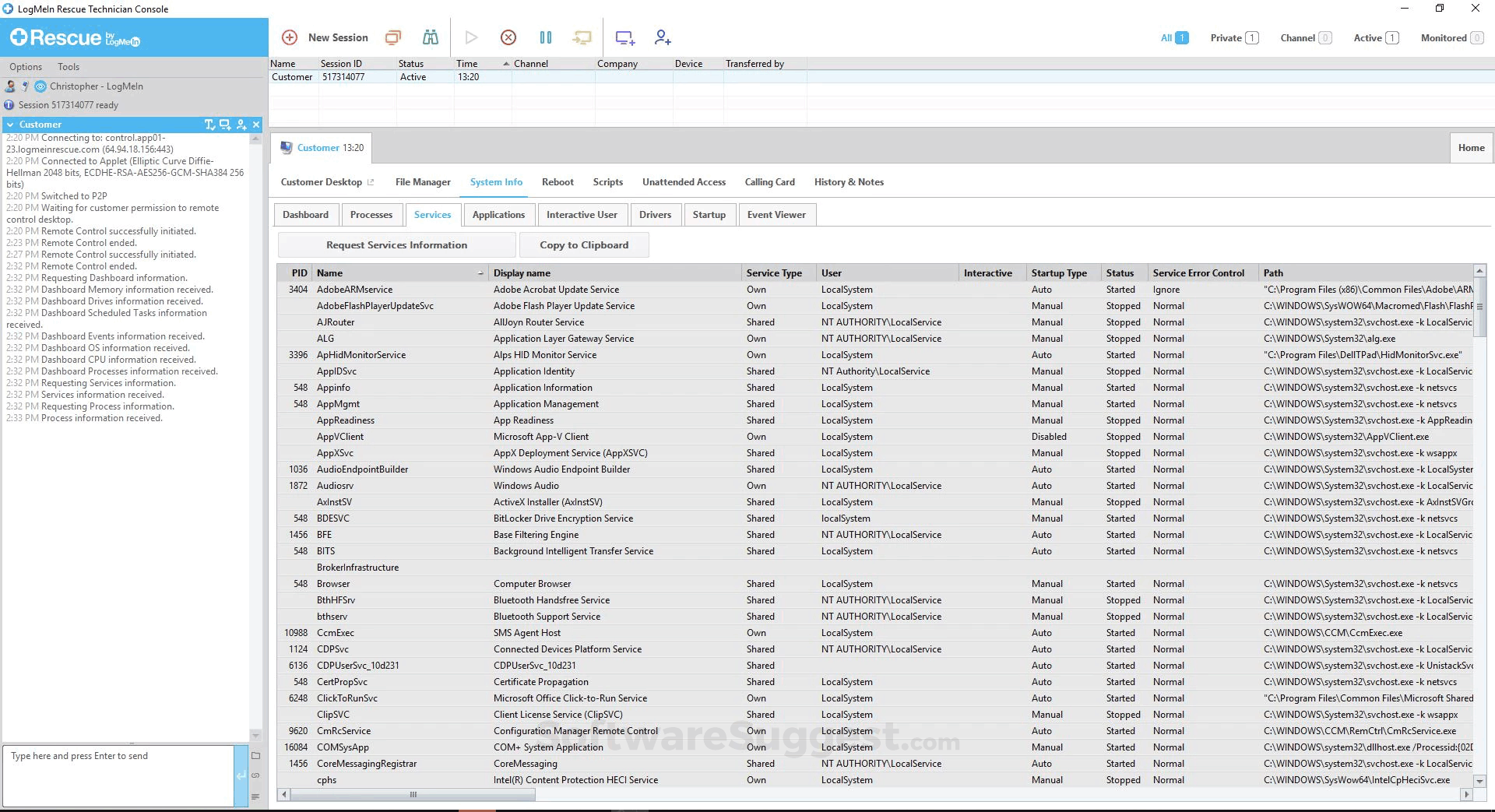This screenshot has height=812, width=1495.
Task: Invite another technician with the person-plus icon
Action: tap(662, 37)
